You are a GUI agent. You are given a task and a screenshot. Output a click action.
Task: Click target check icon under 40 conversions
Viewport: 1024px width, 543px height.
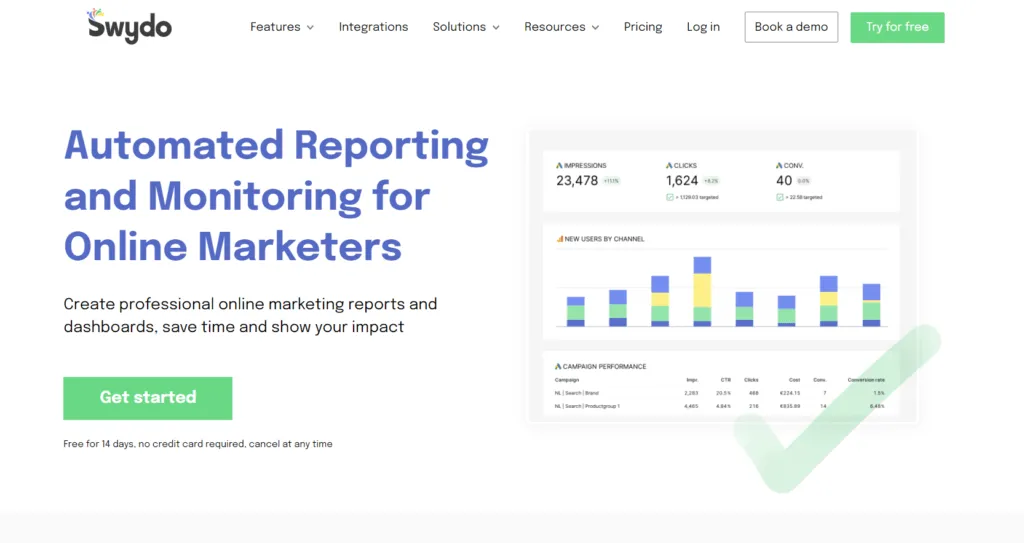[x=780, y=197]
